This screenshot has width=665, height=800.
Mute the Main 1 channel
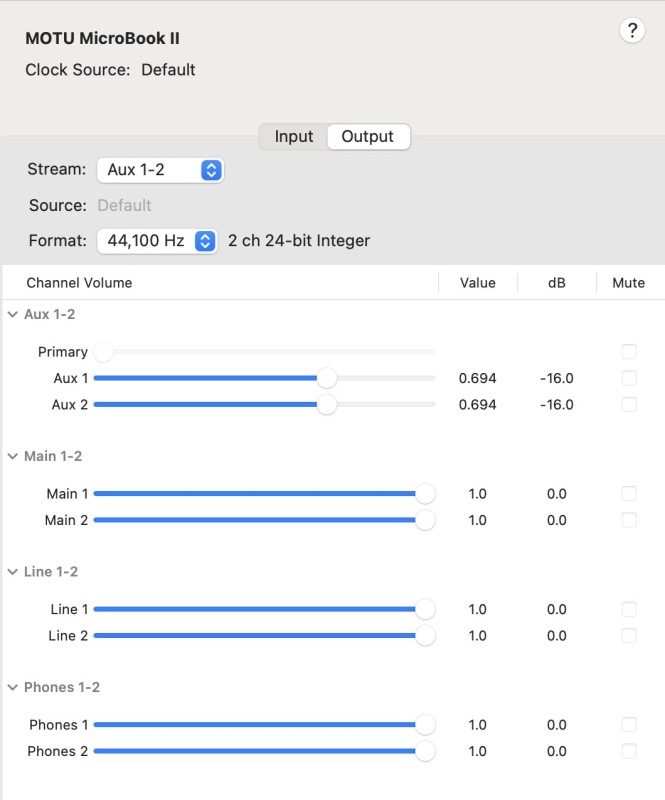[629, 493]
